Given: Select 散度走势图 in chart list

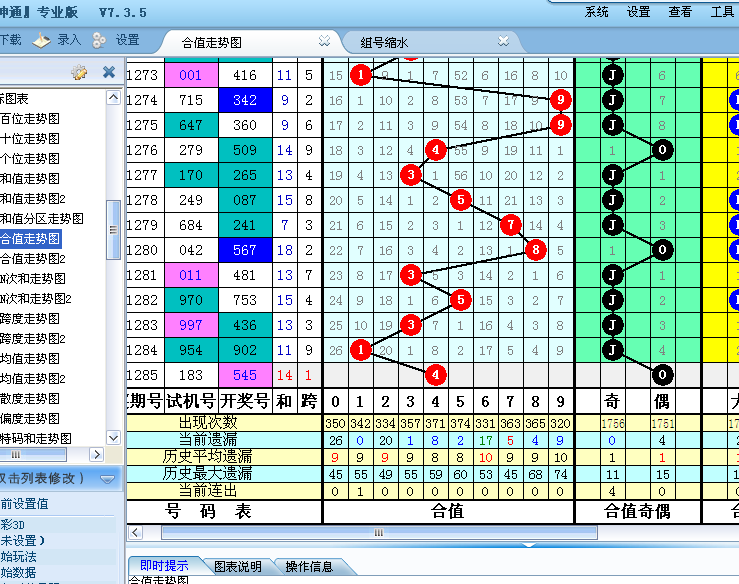Looking at the screenshot, I should point(30,399).
